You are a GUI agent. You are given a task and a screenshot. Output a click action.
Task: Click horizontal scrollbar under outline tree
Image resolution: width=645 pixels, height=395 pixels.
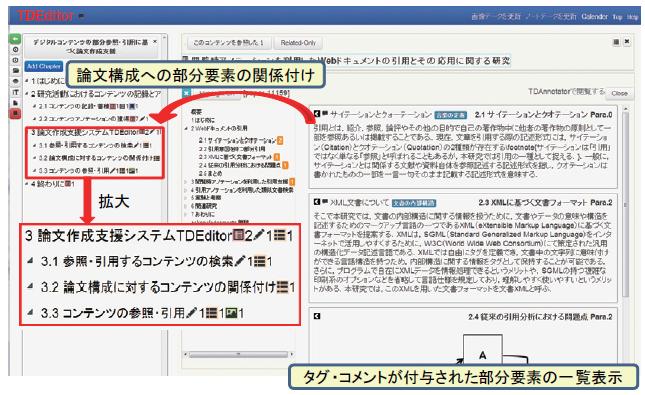click(238, 354)
